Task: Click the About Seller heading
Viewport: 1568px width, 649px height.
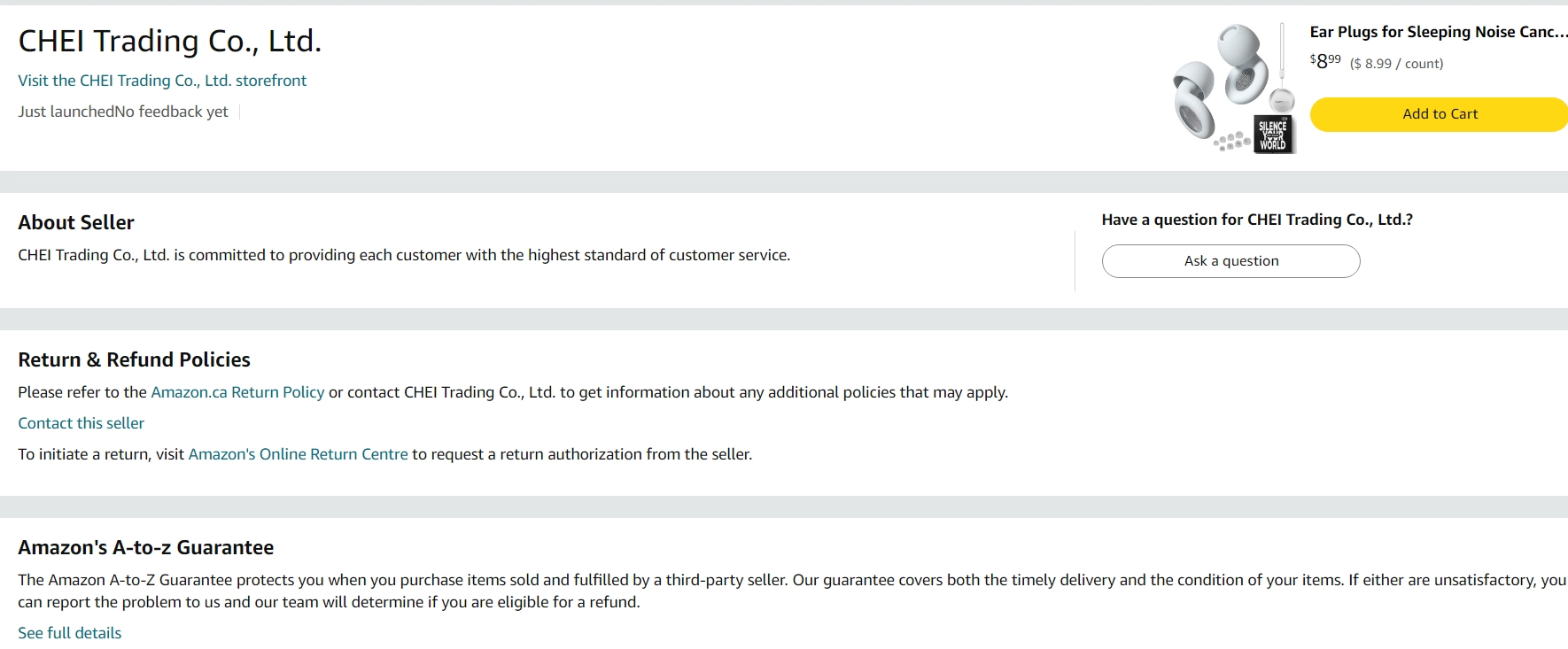Action: point(76,222)
